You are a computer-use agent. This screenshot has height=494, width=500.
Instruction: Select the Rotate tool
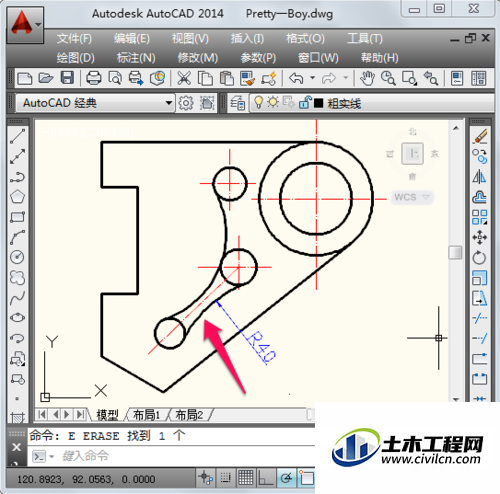tap(480, 257)
